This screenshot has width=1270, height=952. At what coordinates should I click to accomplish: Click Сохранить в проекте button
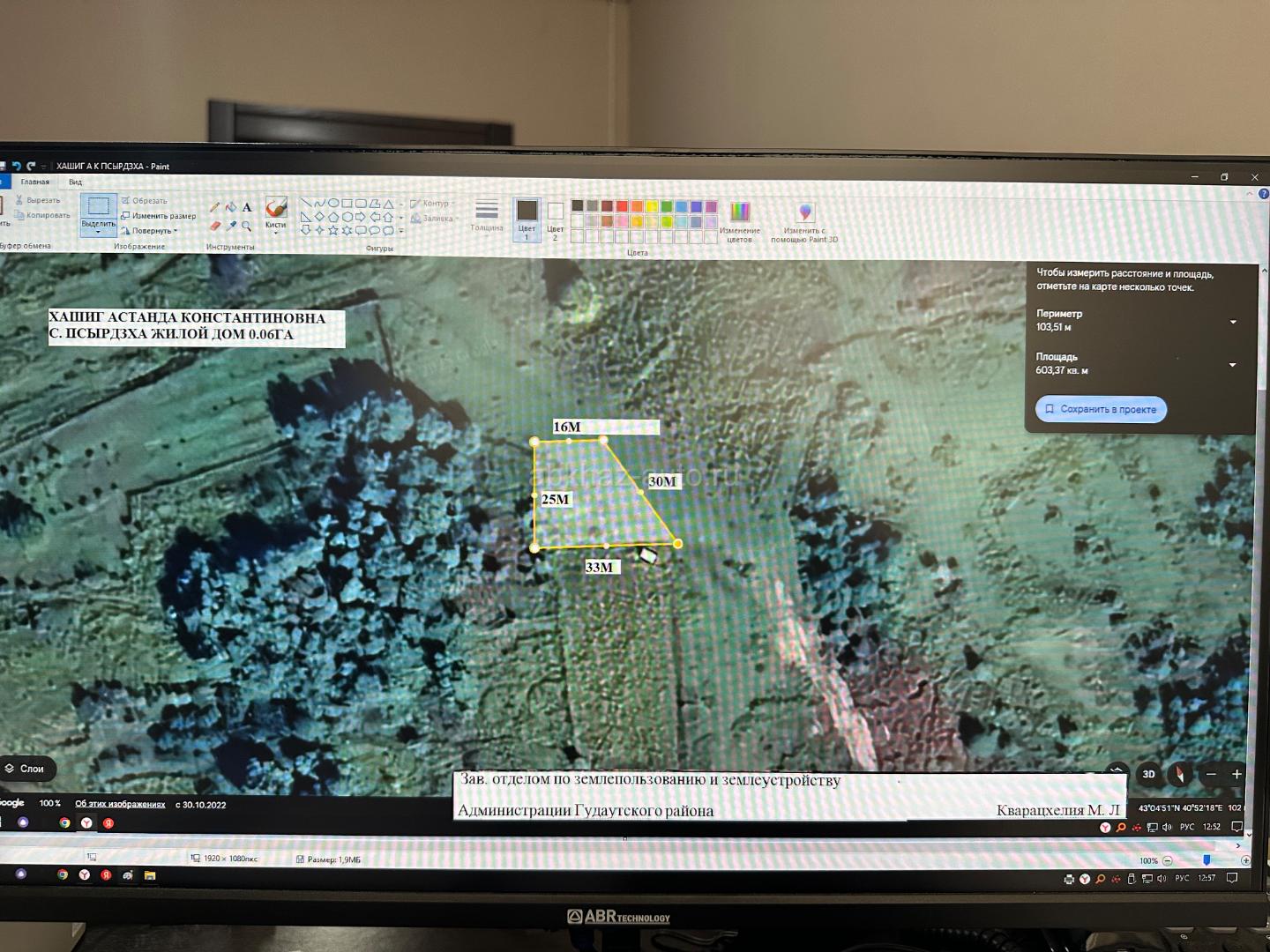point(1101,409)
